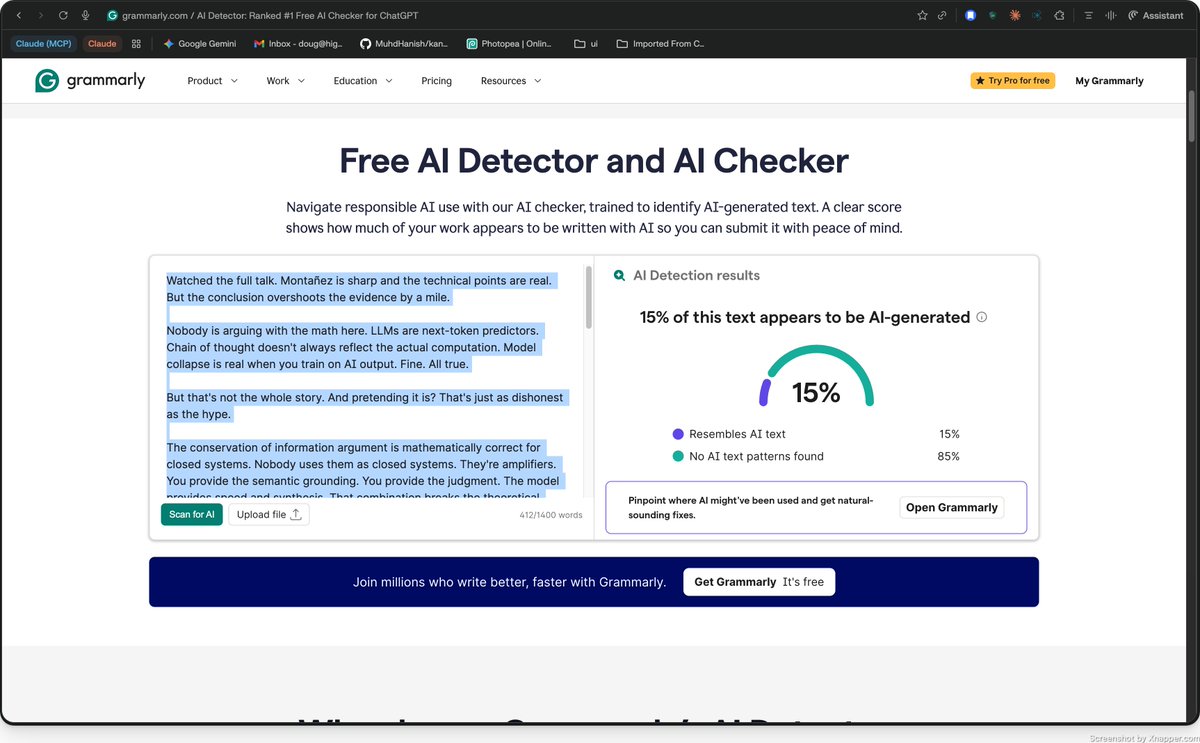Click the 85% value in results

click(949, 456)
